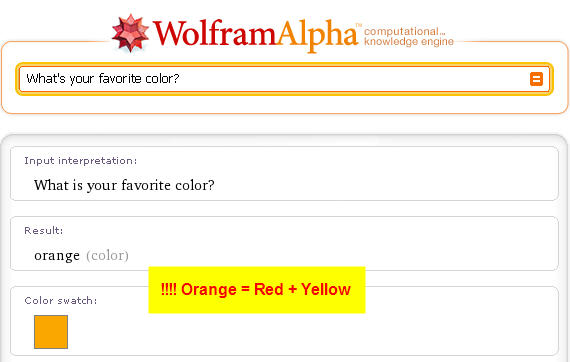Click the gray "(color)" qualifier text
570x362 pixels.
tap(107, 256)
